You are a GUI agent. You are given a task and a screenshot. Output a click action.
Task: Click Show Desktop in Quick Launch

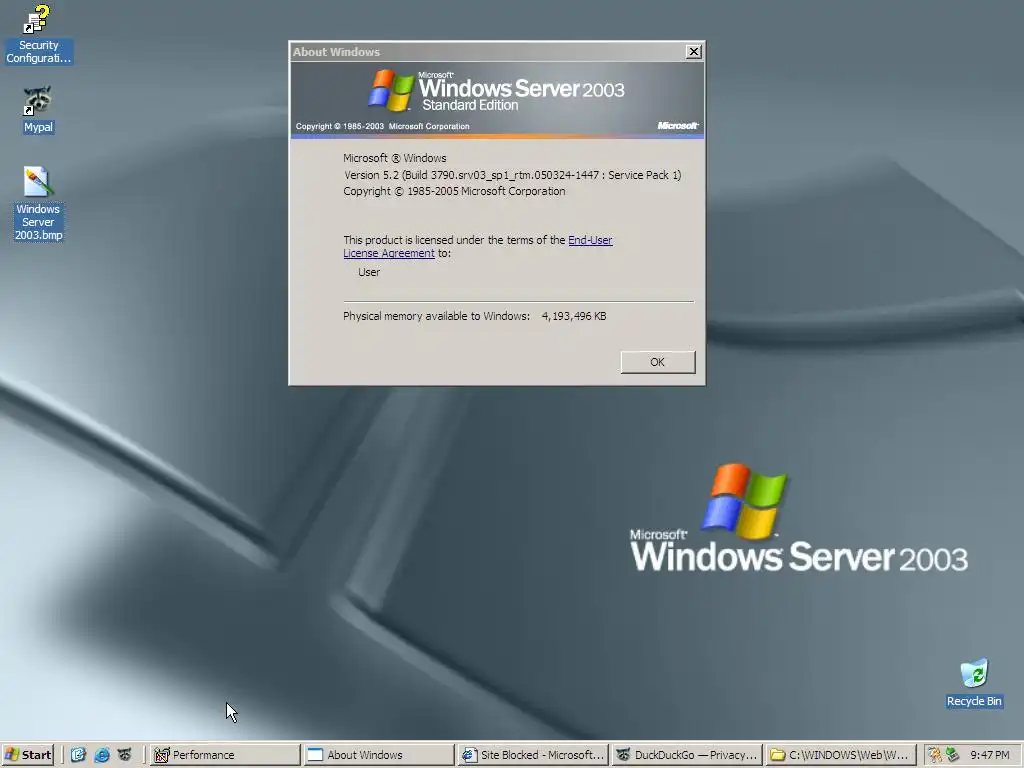point(78,755)
